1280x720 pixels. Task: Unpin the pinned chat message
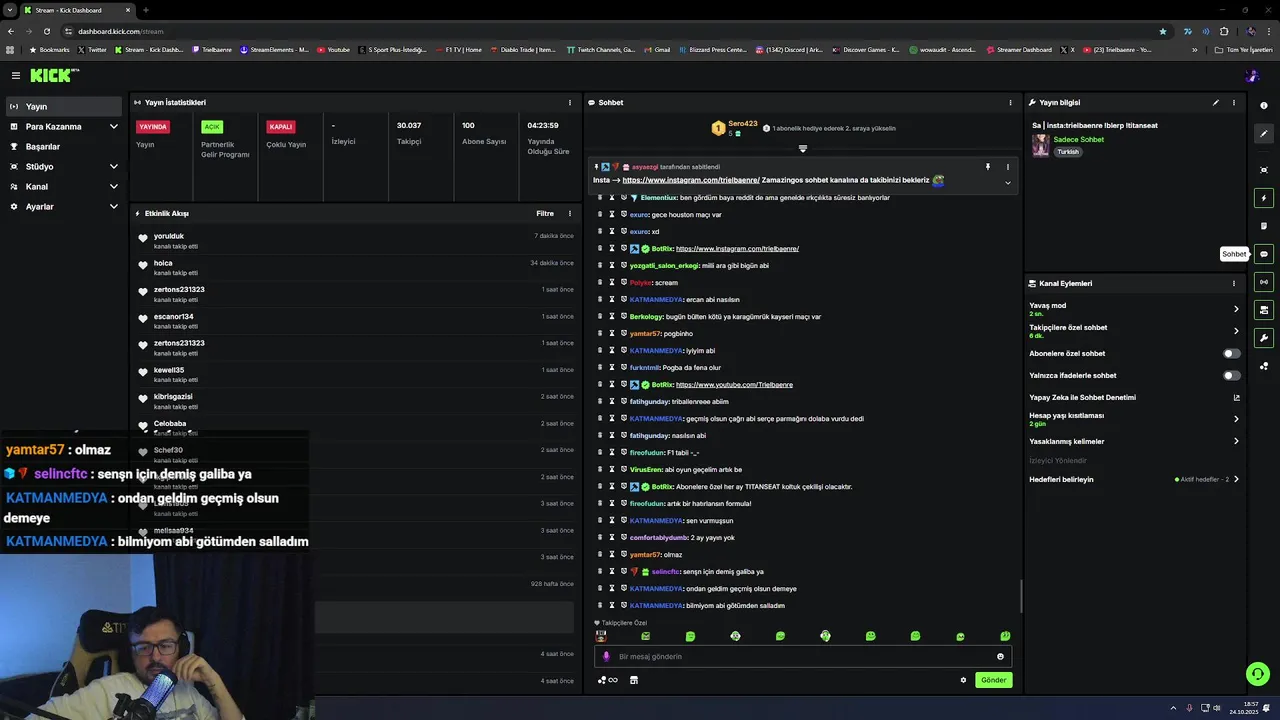(987, 167)
